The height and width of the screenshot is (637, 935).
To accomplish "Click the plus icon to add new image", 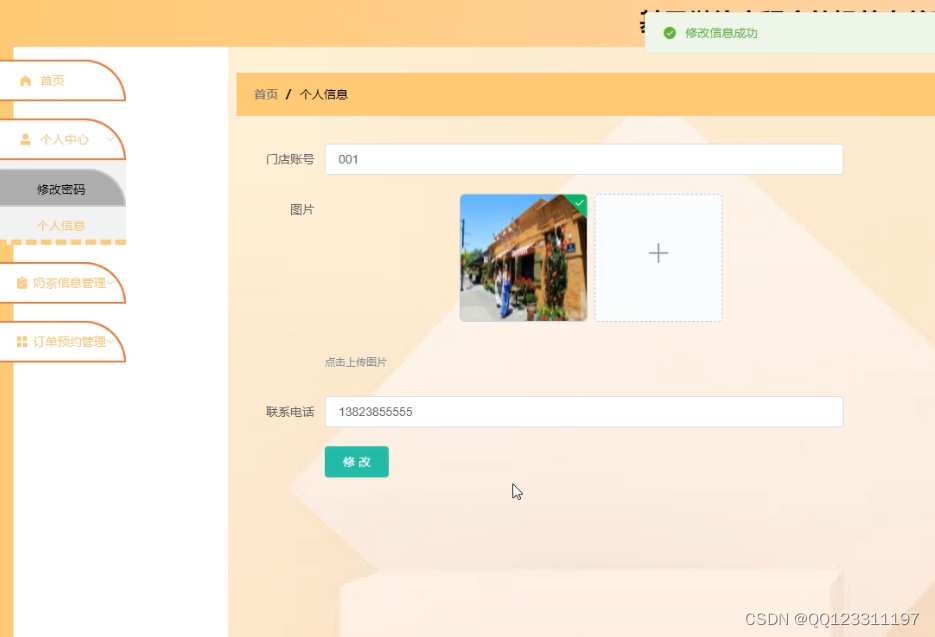I will pyautogui.click(x=658, y=254).
